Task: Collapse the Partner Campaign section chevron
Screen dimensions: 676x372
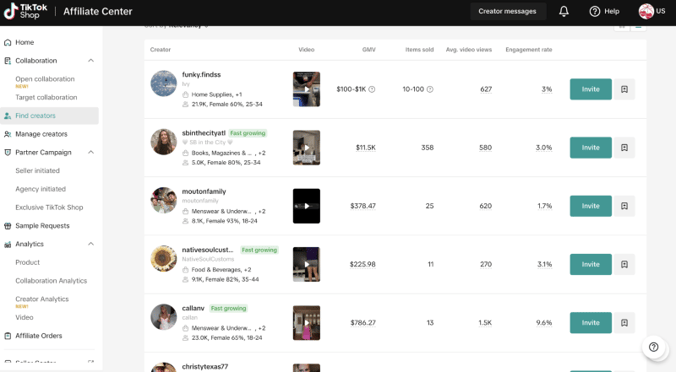Action: point(91,153)
